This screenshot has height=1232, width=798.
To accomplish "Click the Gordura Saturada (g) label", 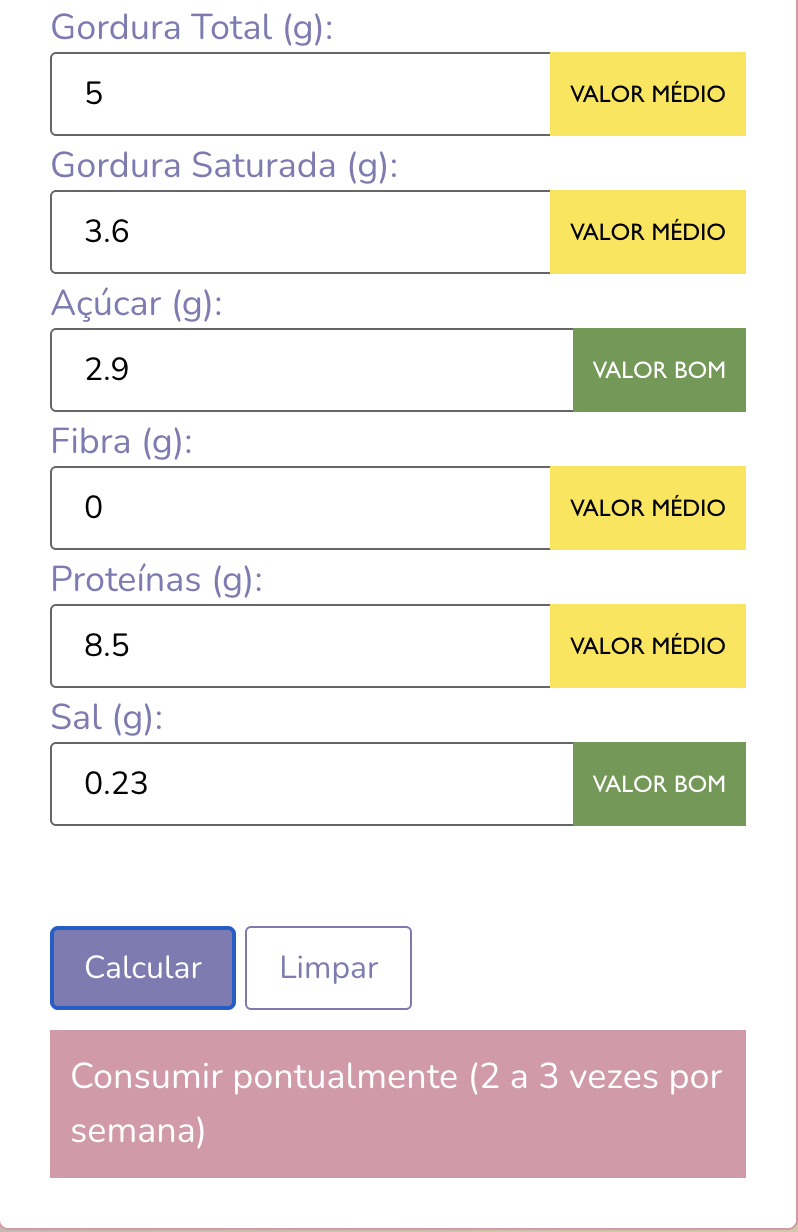I will [x=224, y=165].
